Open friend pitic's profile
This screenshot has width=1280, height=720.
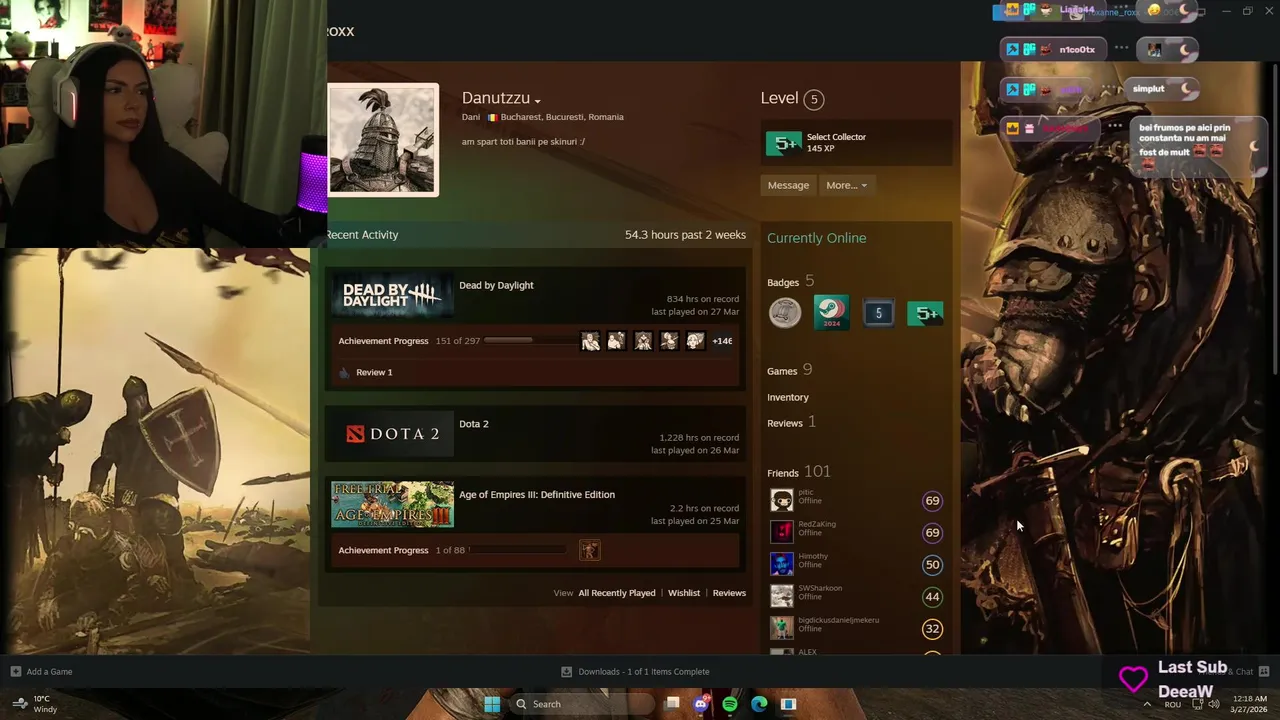click(x=805, y=492)
